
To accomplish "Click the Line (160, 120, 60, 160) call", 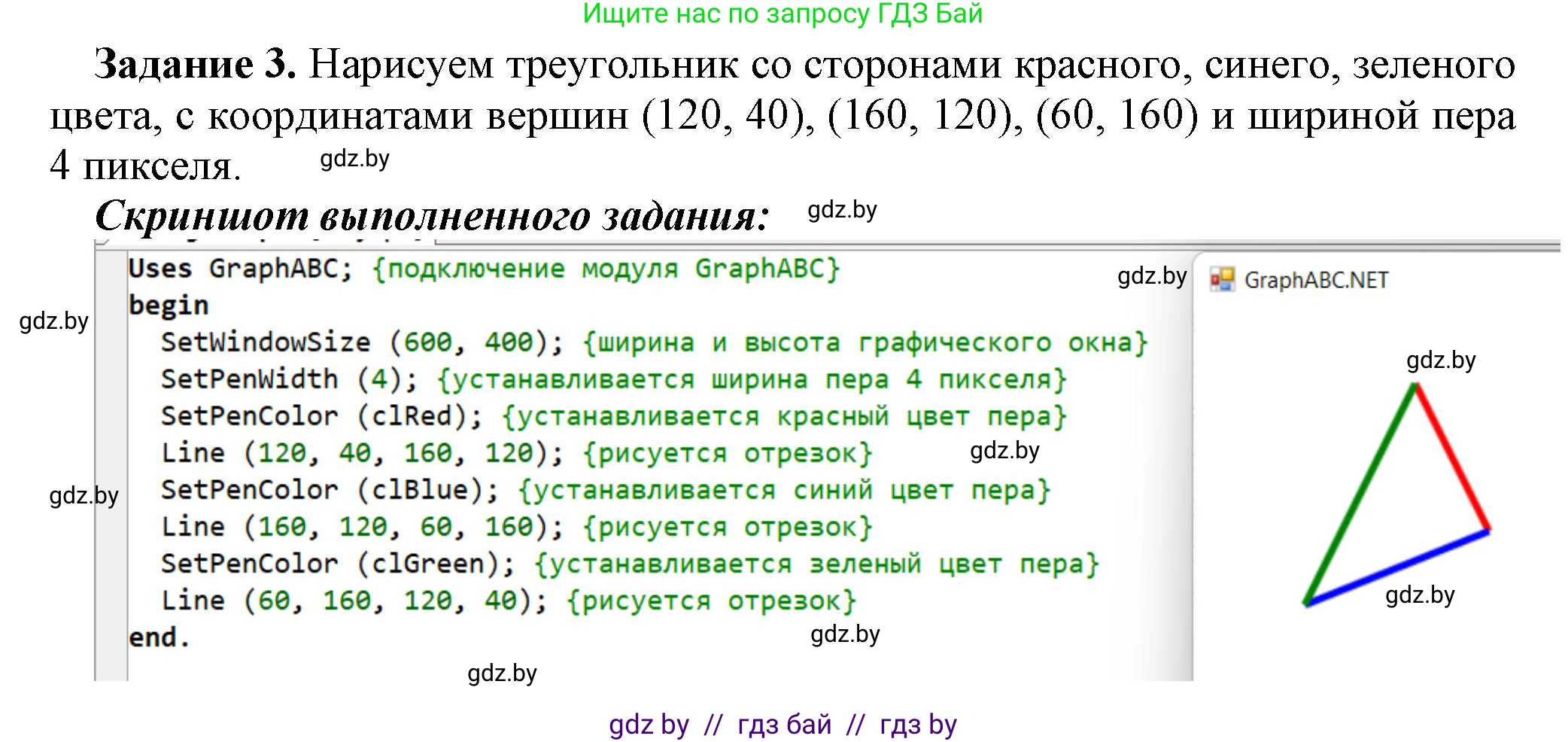I will click(x=316, y=526).
